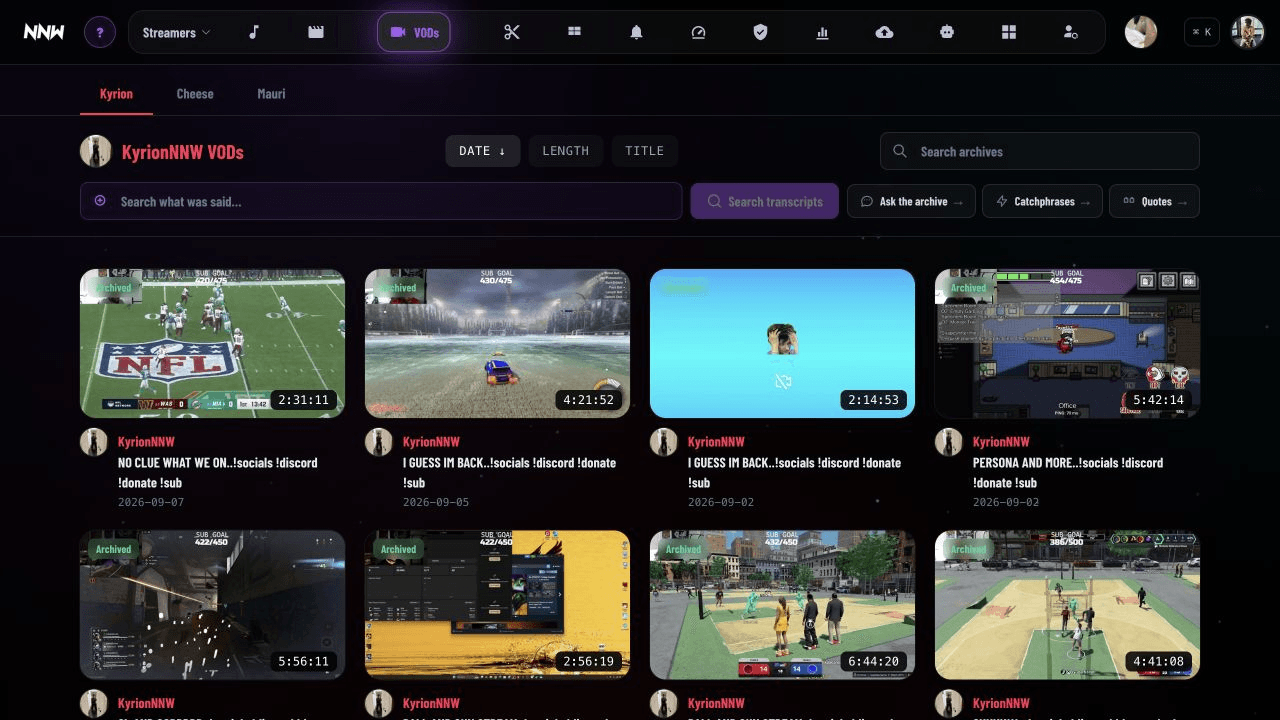1280x720 pixels.
Task: Sort VODs by Title
Action: point(644,151)
